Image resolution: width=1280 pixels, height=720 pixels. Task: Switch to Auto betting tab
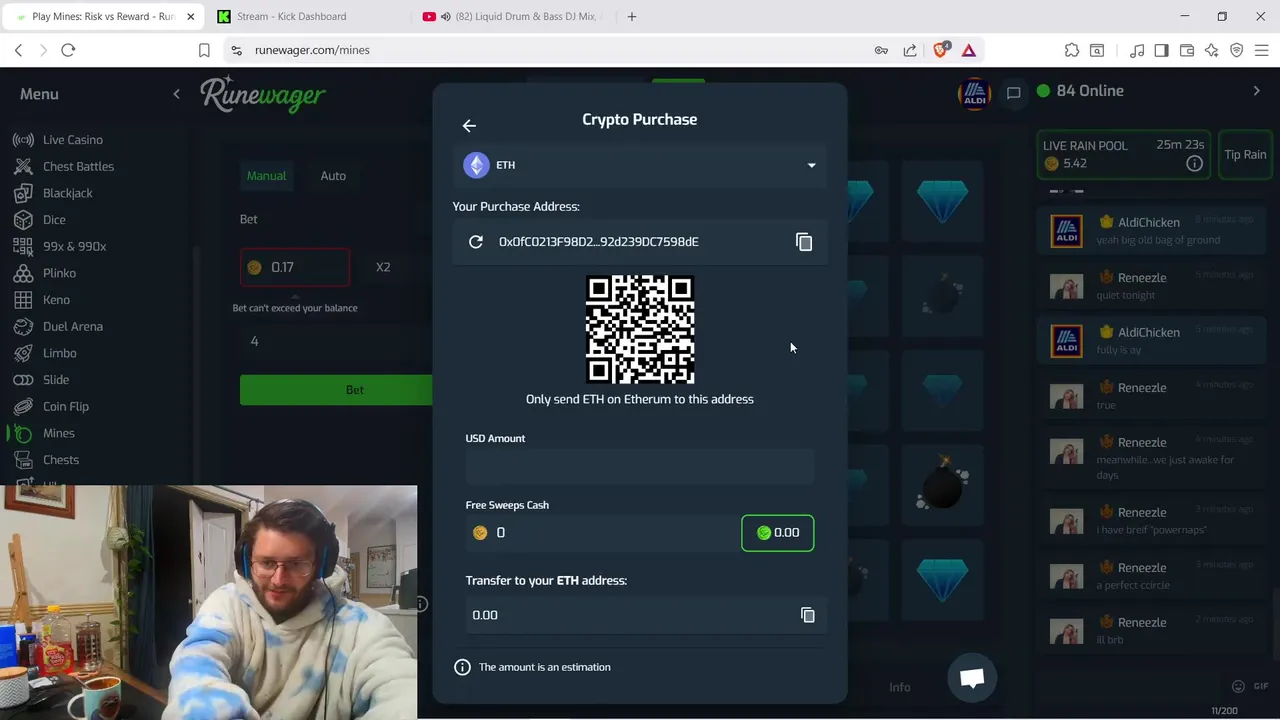click(333, 176)
